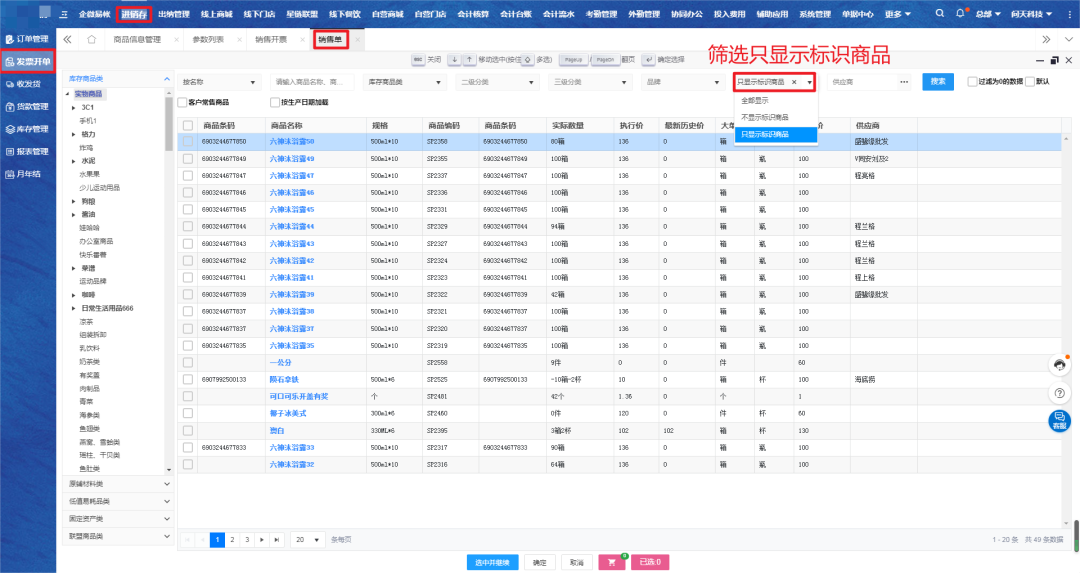Enable the 客户常售商品 checkbox
This screenshot has height=573, width=1080.
pyautogui.click(x=182, y=102)
